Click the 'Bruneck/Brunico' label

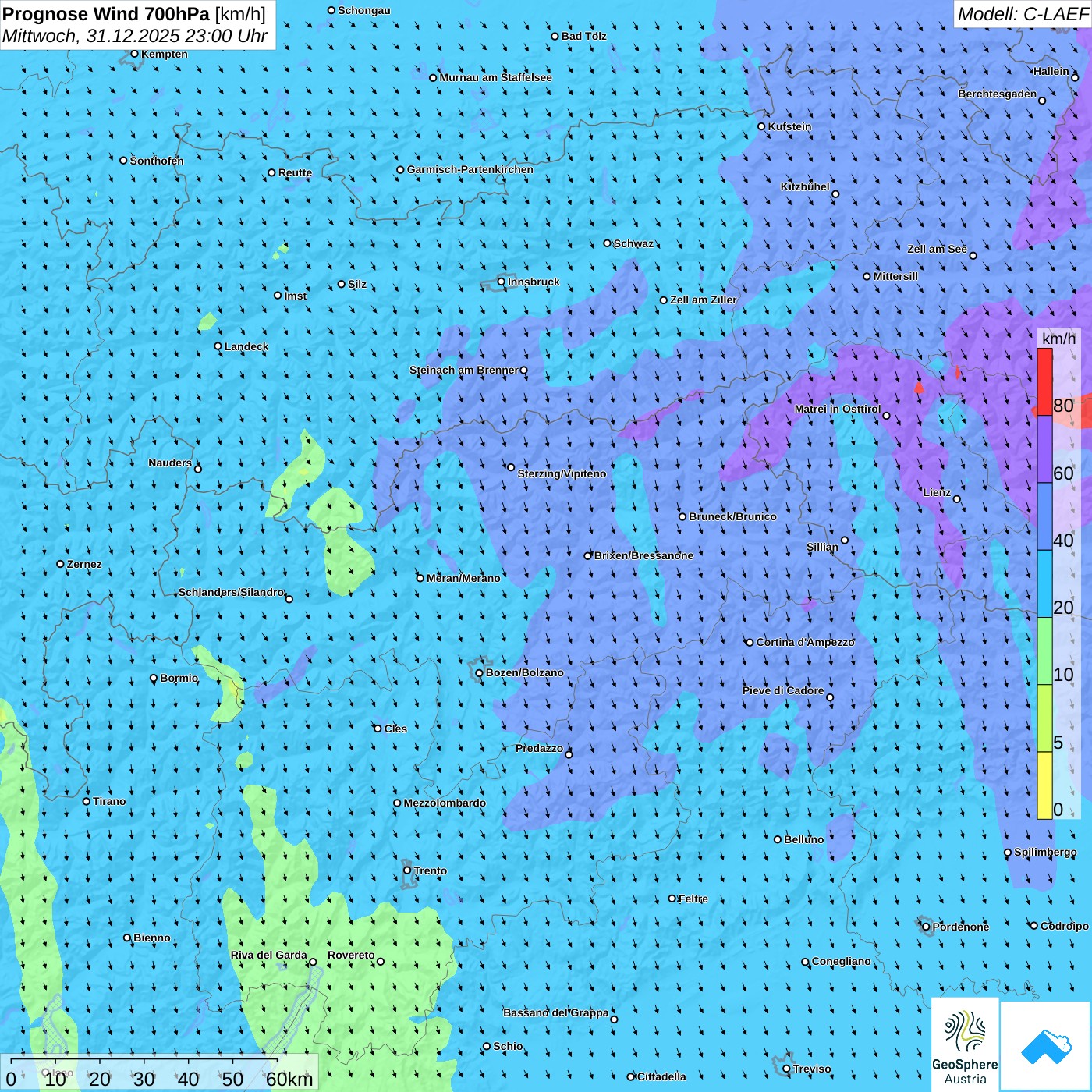coord(732,516)
